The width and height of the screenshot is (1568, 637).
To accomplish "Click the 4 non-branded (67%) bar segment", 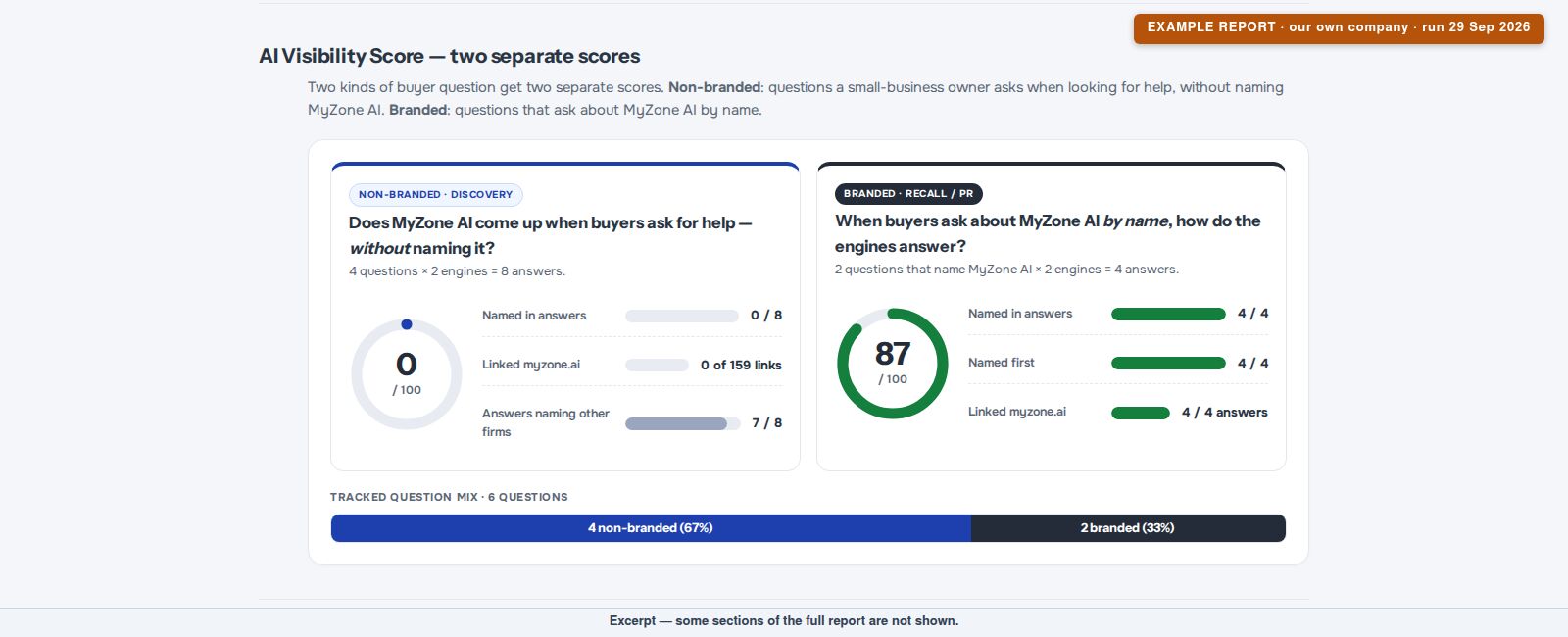I will point(651,528).
